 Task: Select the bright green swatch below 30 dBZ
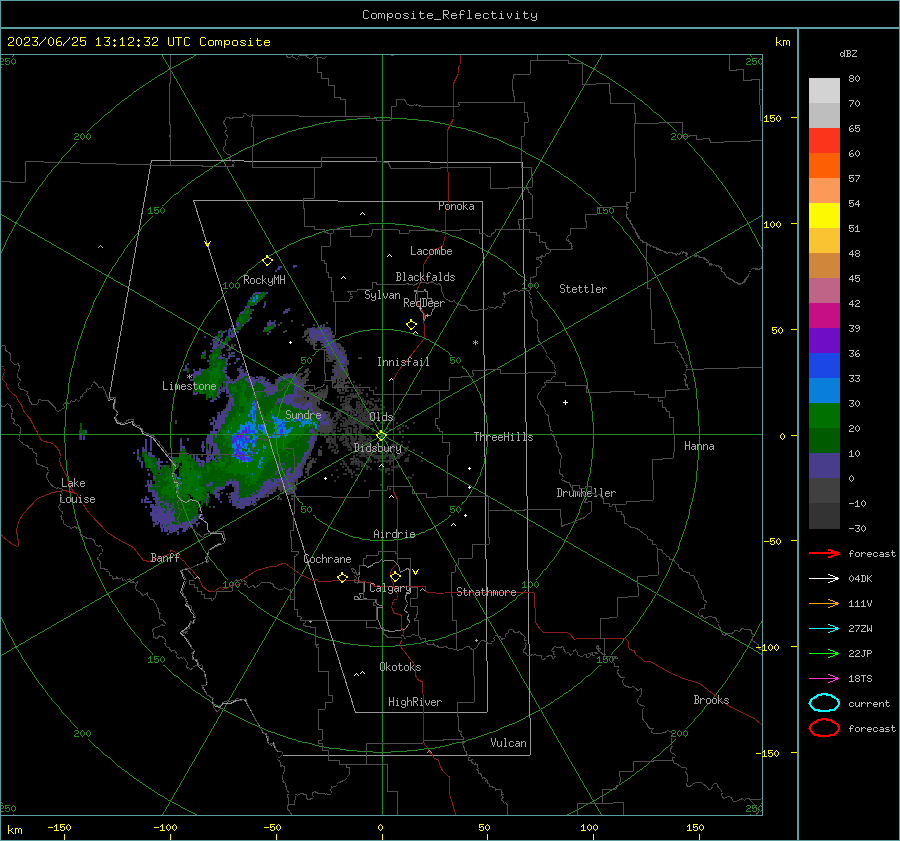[824, 415]
